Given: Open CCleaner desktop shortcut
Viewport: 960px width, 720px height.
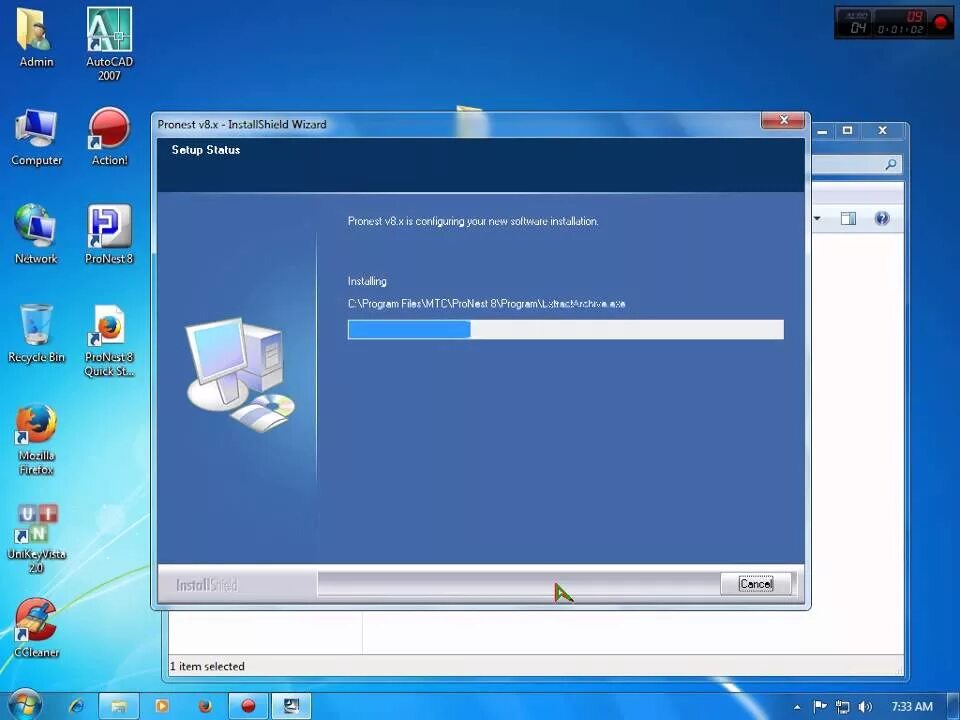Looking at the screenshot, I should click(36, 628).
